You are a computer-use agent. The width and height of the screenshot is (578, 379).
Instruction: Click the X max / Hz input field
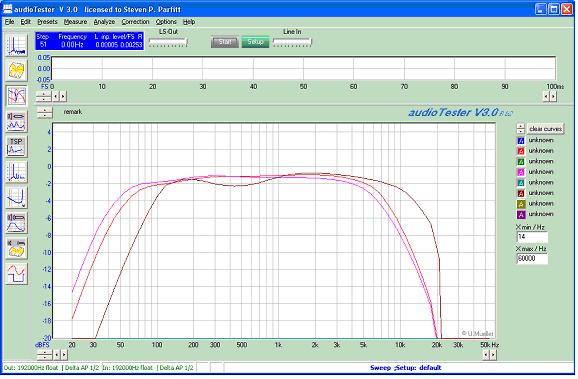coord(532,259)
